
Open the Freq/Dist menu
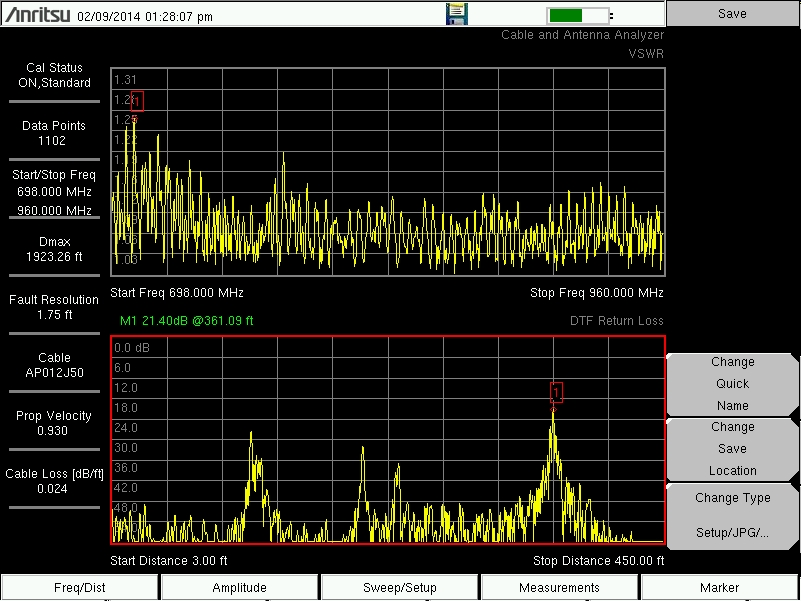click(80, 588)
